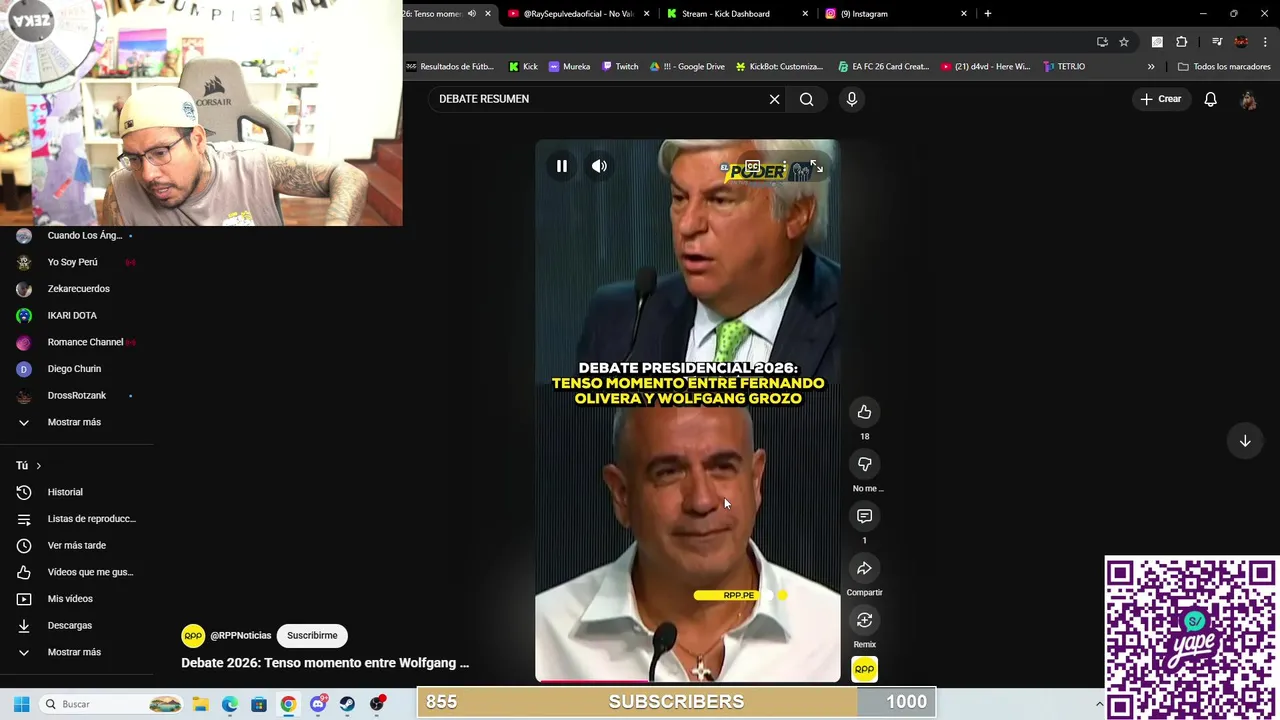This screenshot has height=720, width=1280.
Task: Switch to the Instagram browser tab
Action: click(895, 14)
